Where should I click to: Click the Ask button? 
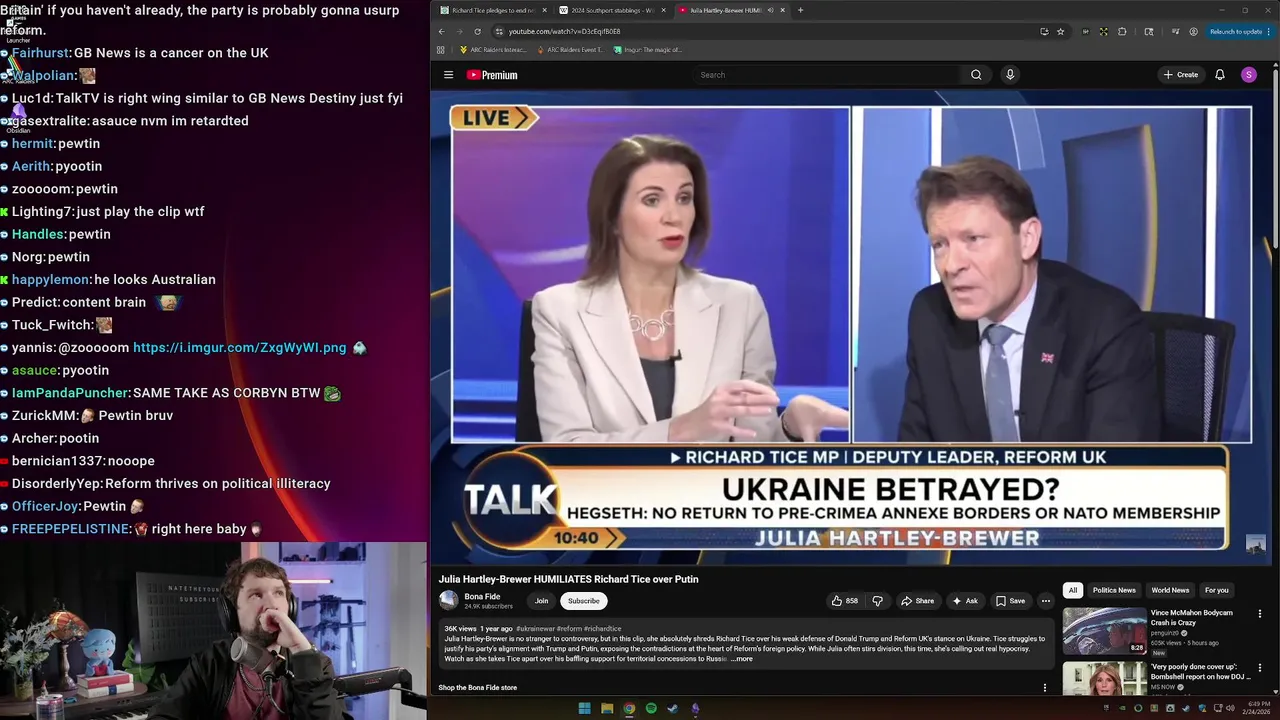pos(965,601)
